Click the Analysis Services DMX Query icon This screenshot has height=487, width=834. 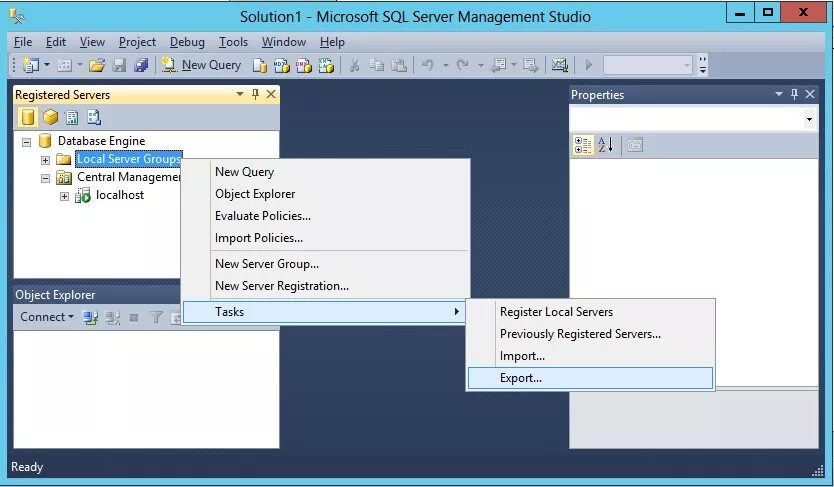coord(304,65)
